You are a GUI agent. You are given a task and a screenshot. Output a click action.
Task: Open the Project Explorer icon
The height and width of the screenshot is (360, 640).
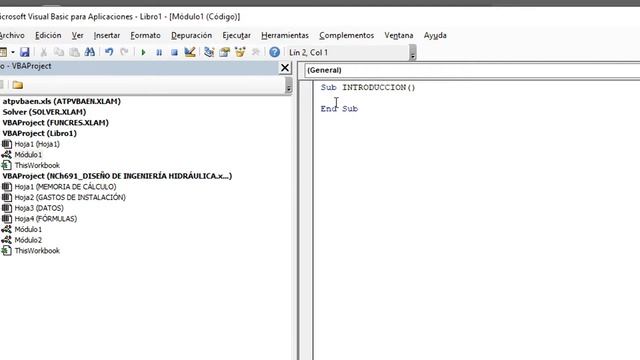[209, 52]
